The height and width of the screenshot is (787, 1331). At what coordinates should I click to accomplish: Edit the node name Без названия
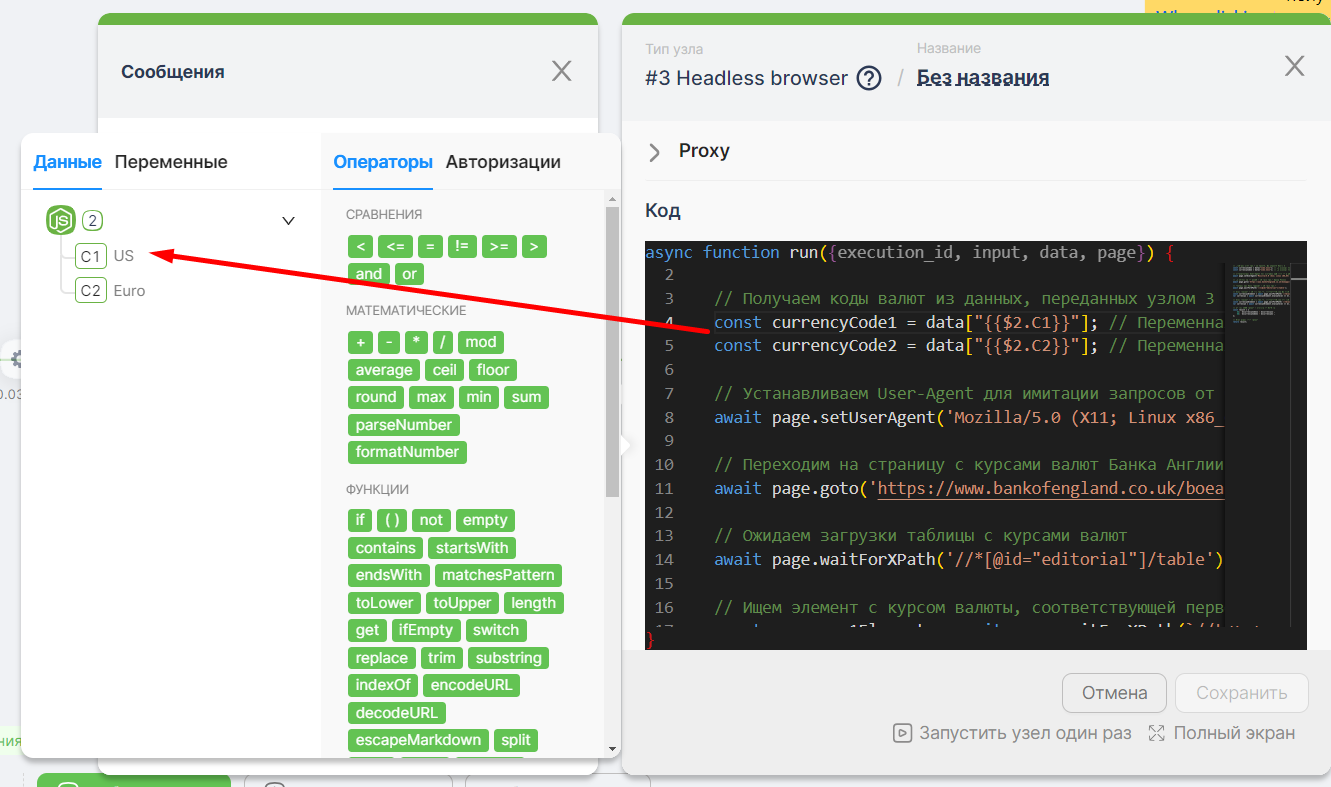(983, 78)
